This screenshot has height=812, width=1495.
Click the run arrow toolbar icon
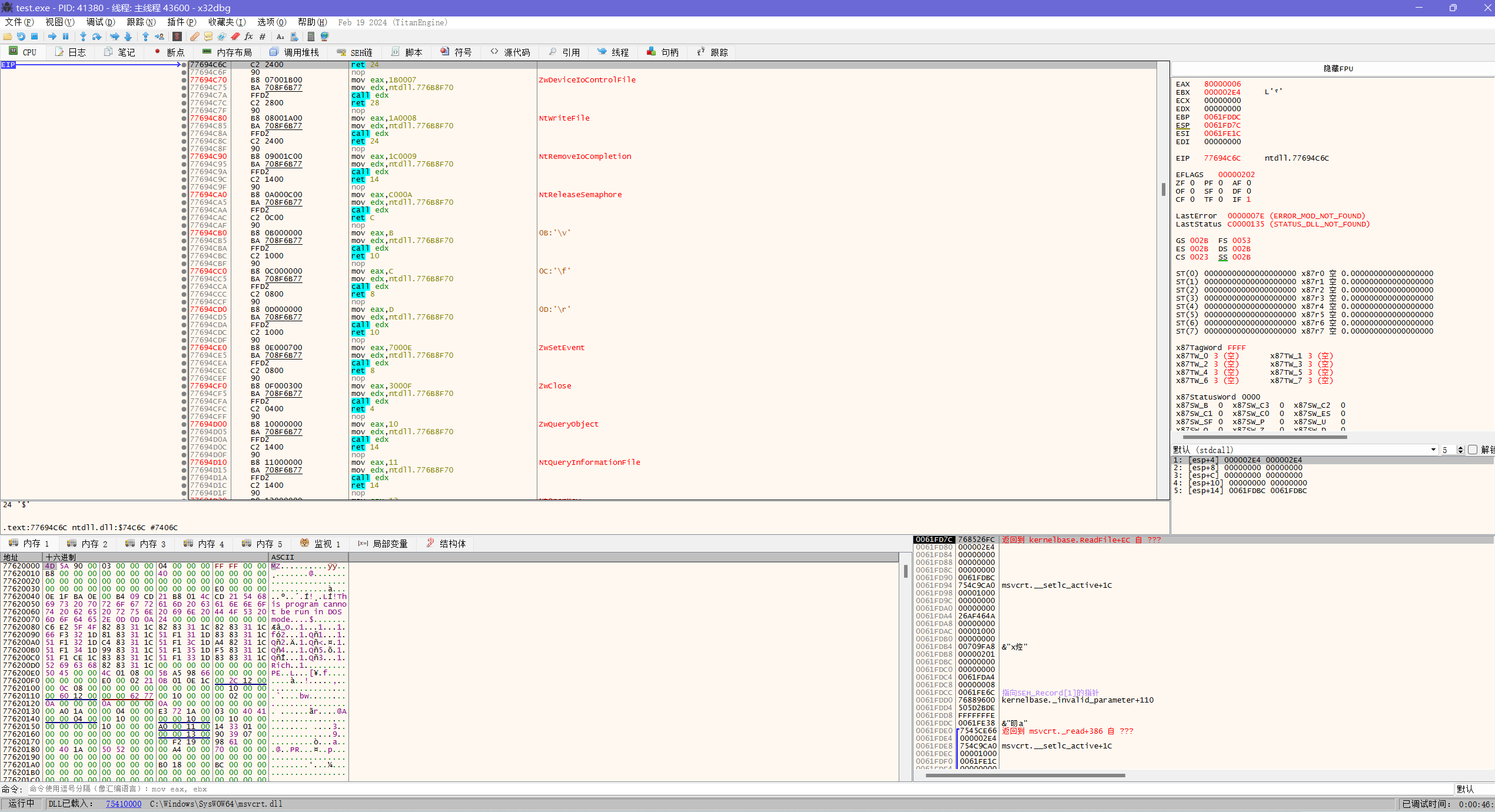click(x=52, y=36)
